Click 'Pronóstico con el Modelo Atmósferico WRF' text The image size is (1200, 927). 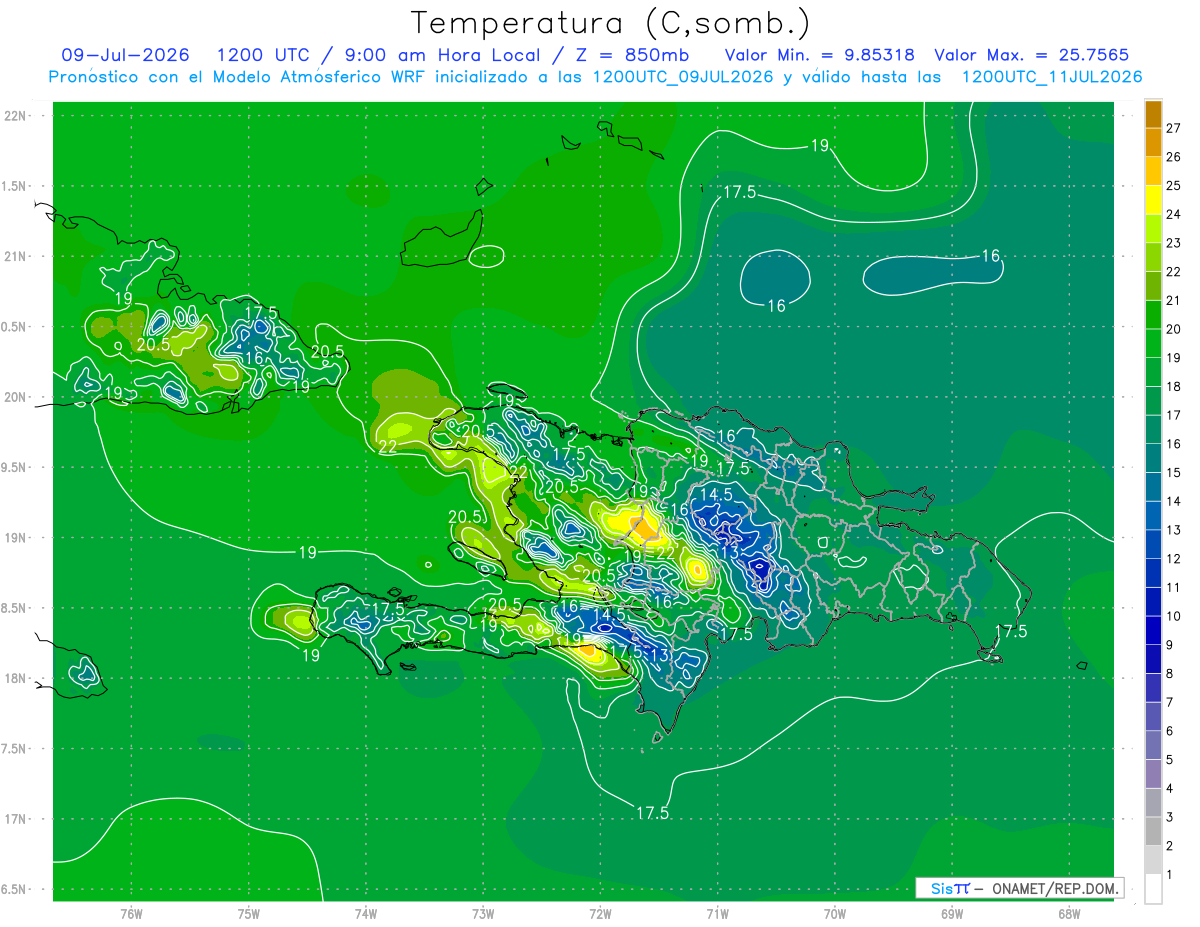pyautogui.click(x=237, y=77)
